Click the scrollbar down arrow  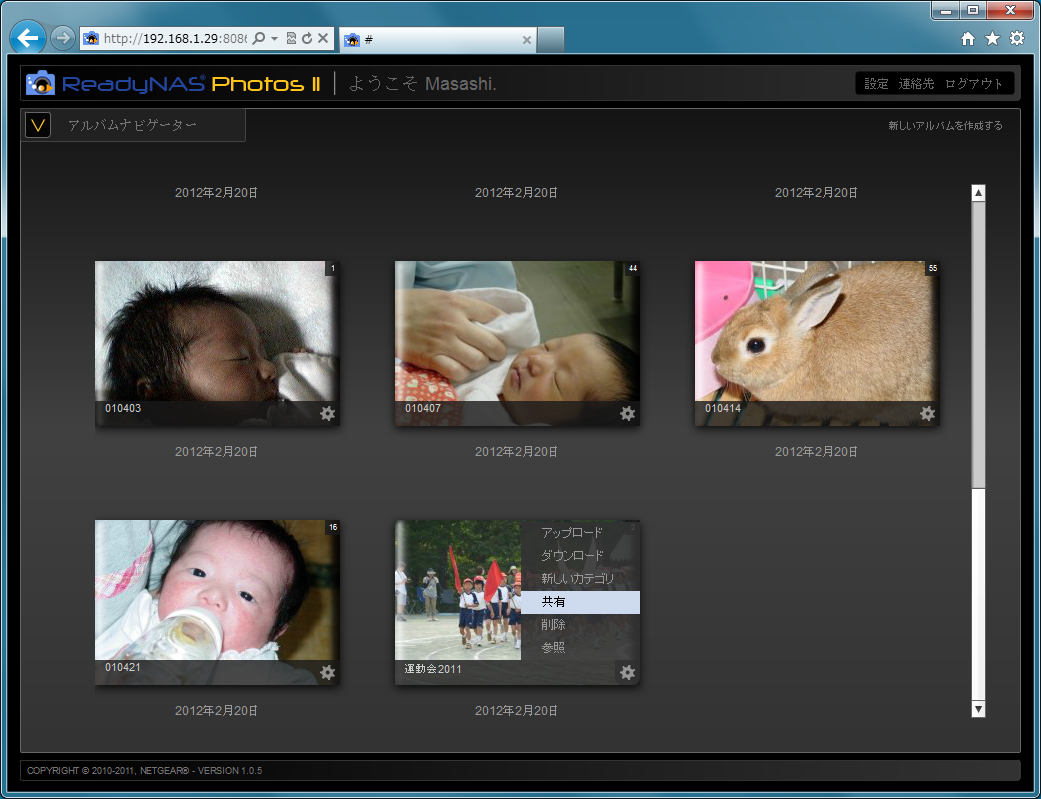point(978,709)
